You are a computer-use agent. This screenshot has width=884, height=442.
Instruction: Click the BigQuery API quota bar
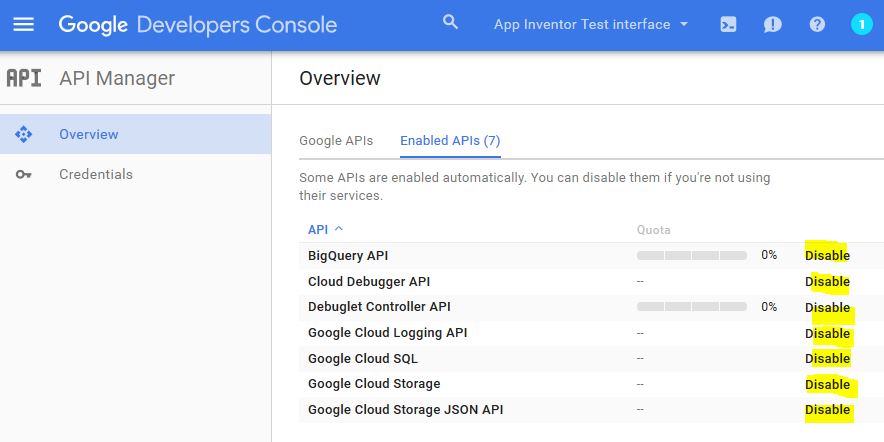(692, 255)
